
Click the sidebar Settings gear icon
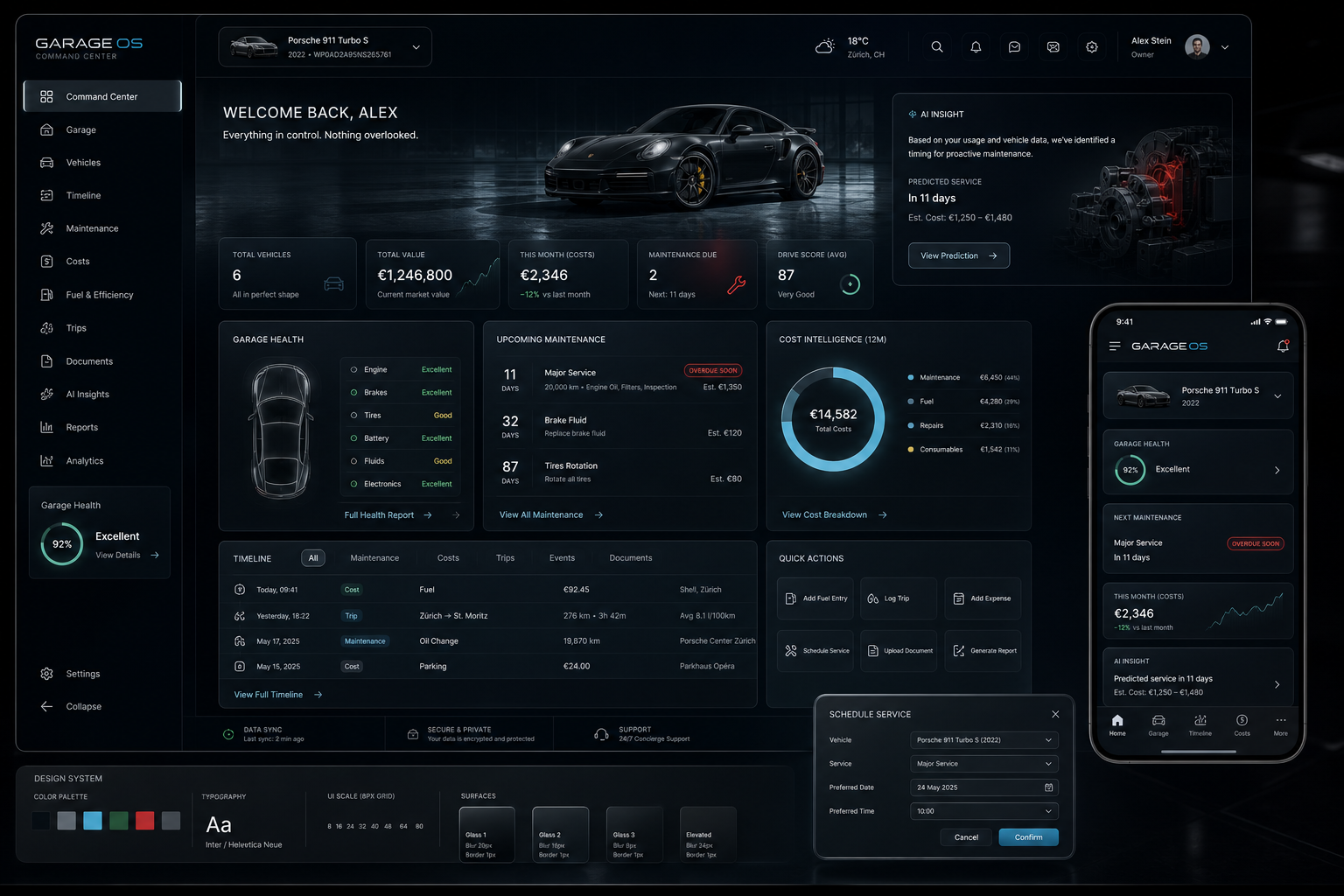(x=47, y=674)
